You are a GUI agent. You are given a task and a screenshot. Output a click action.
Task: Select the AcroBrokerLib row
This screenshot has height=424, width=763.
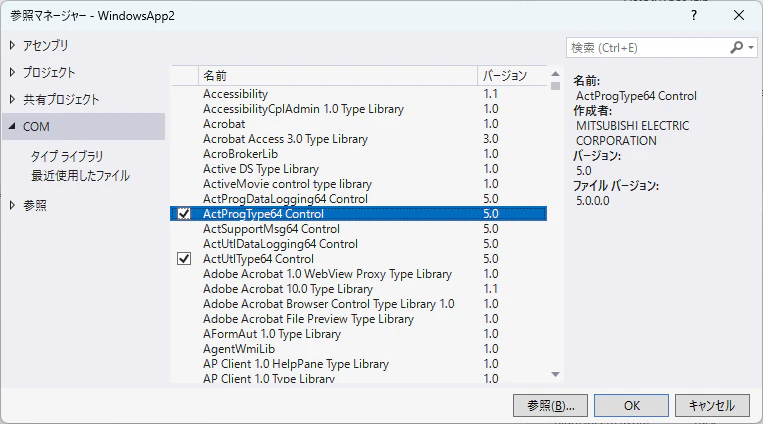click(x=359, y=154)
